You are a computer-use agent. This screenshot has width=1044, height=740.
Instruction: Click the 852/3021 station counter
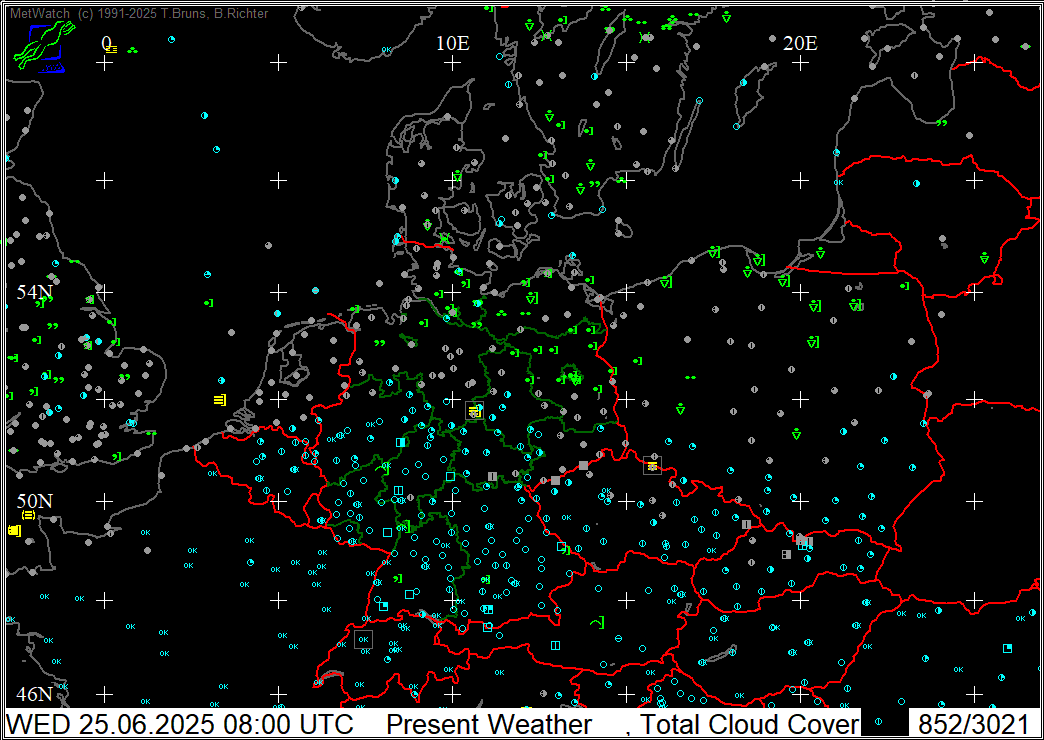pos(973,724)
